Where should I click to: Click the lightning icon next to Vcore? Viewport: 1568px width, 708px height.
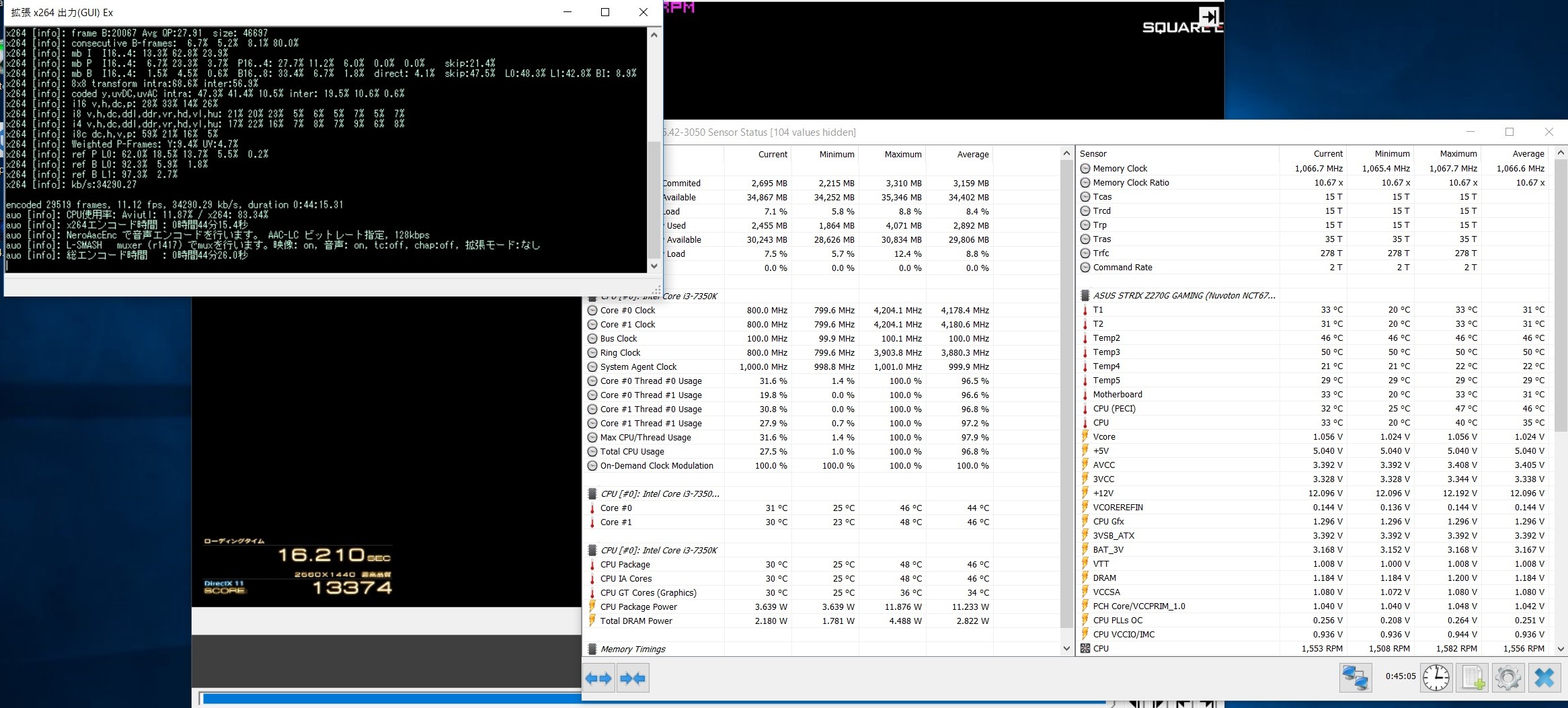(x=1085, y=436)
